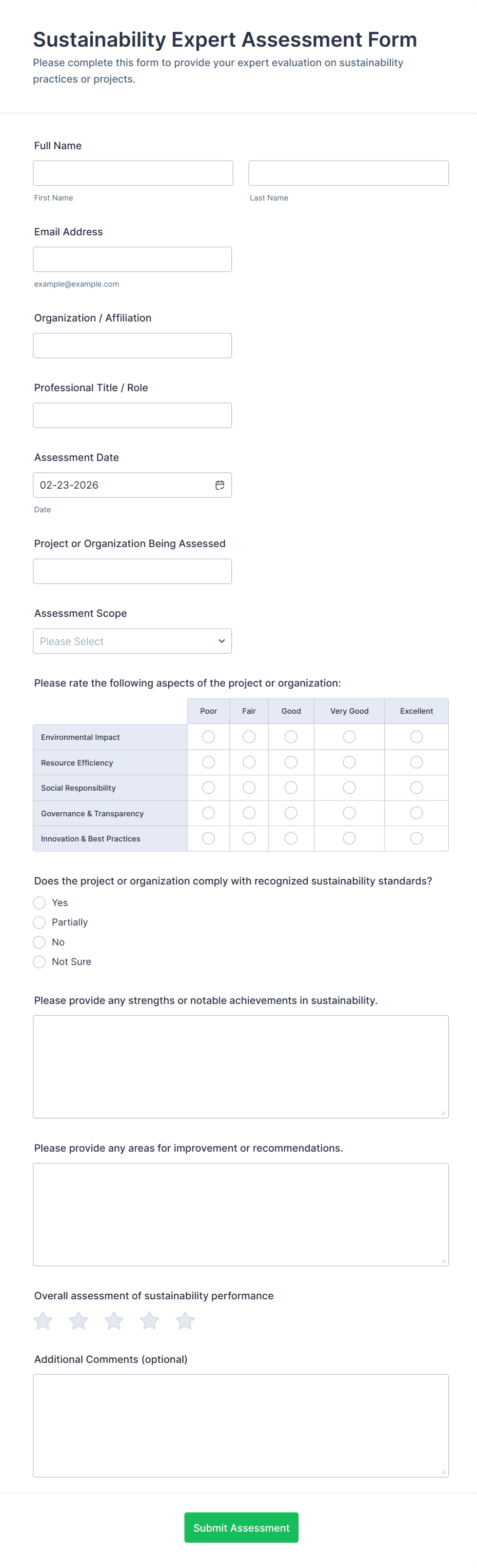Open the calendar date picker icon
The width and height of the screenshot is (477, 1568).
220,485
